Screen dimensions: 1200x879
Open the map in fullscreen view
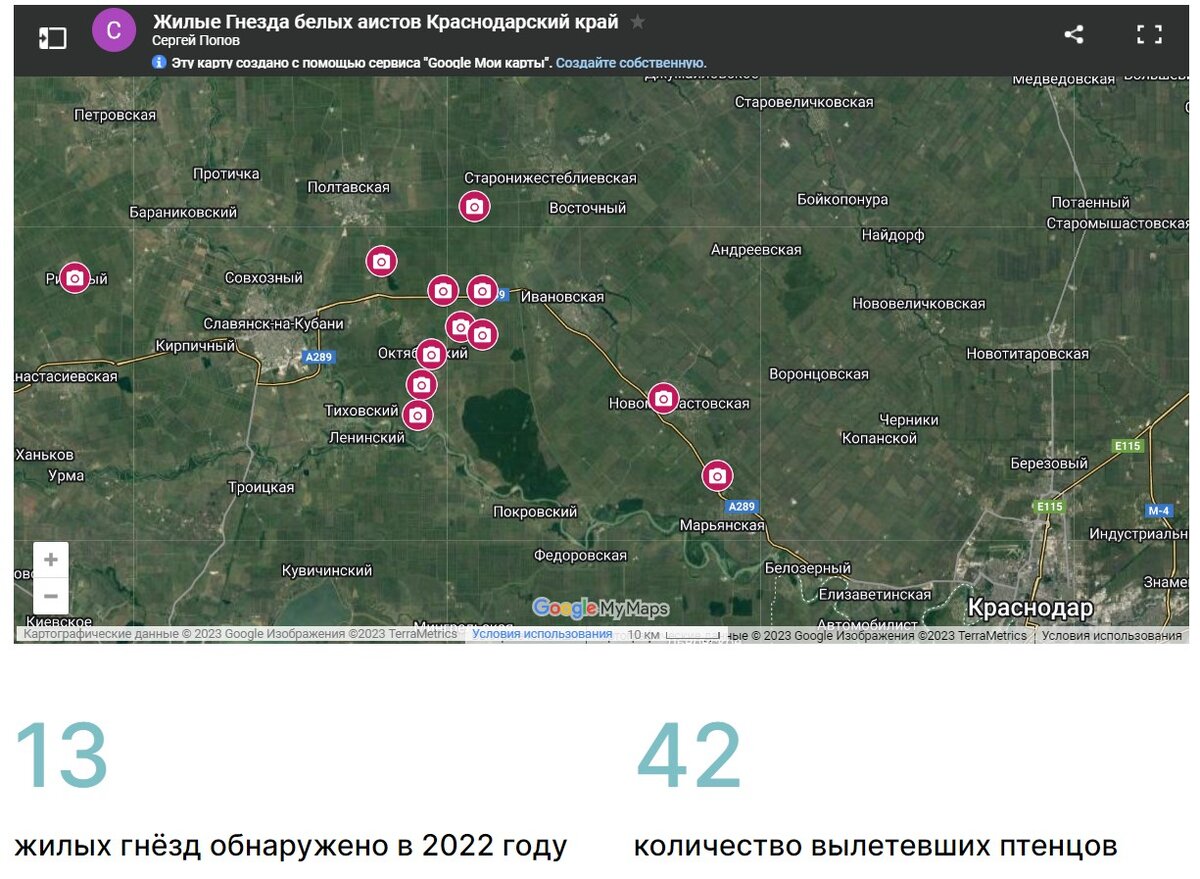1149,34
